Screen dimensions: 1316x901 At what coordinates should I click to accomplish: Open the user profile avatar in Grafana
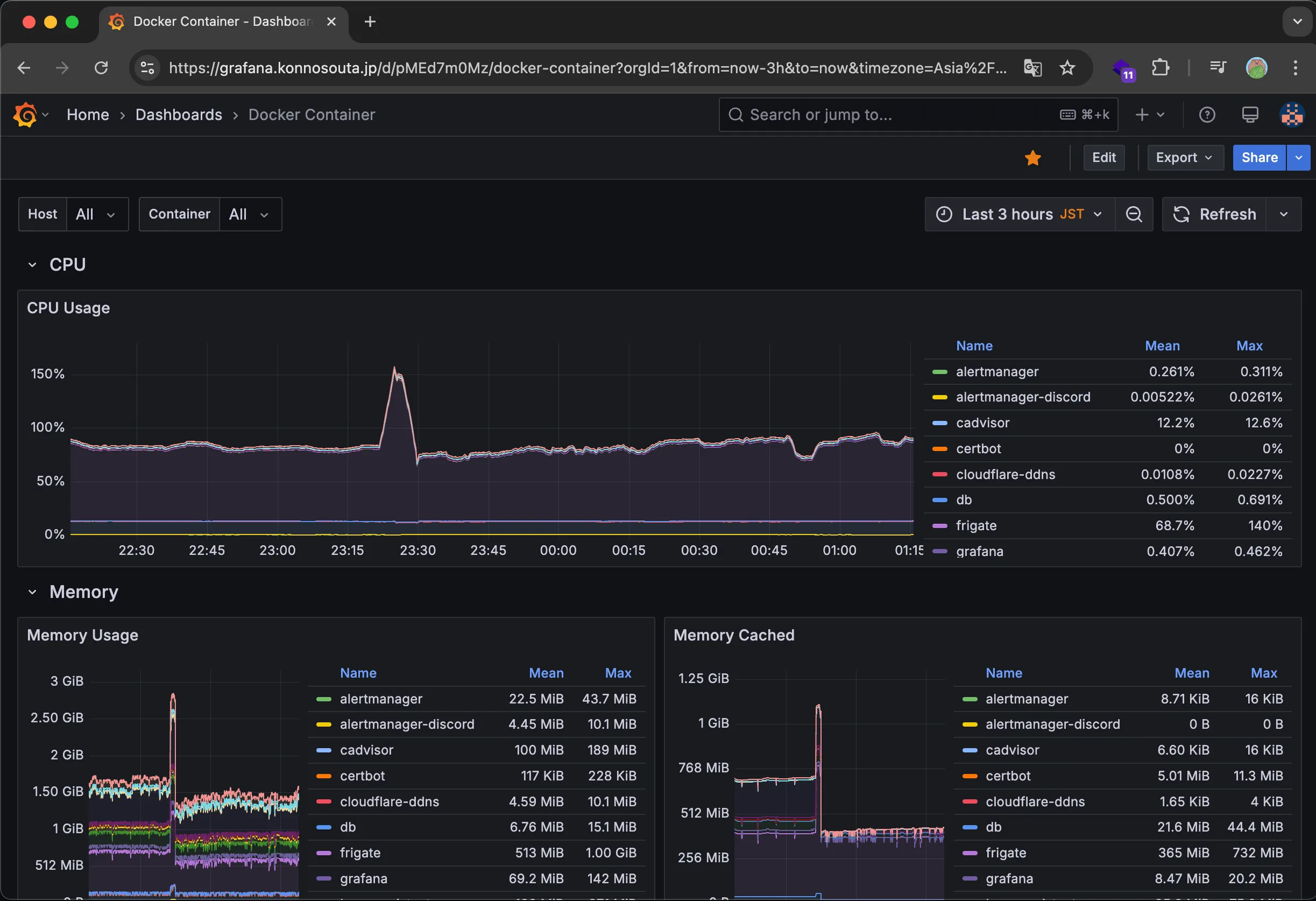[1292, 115]
